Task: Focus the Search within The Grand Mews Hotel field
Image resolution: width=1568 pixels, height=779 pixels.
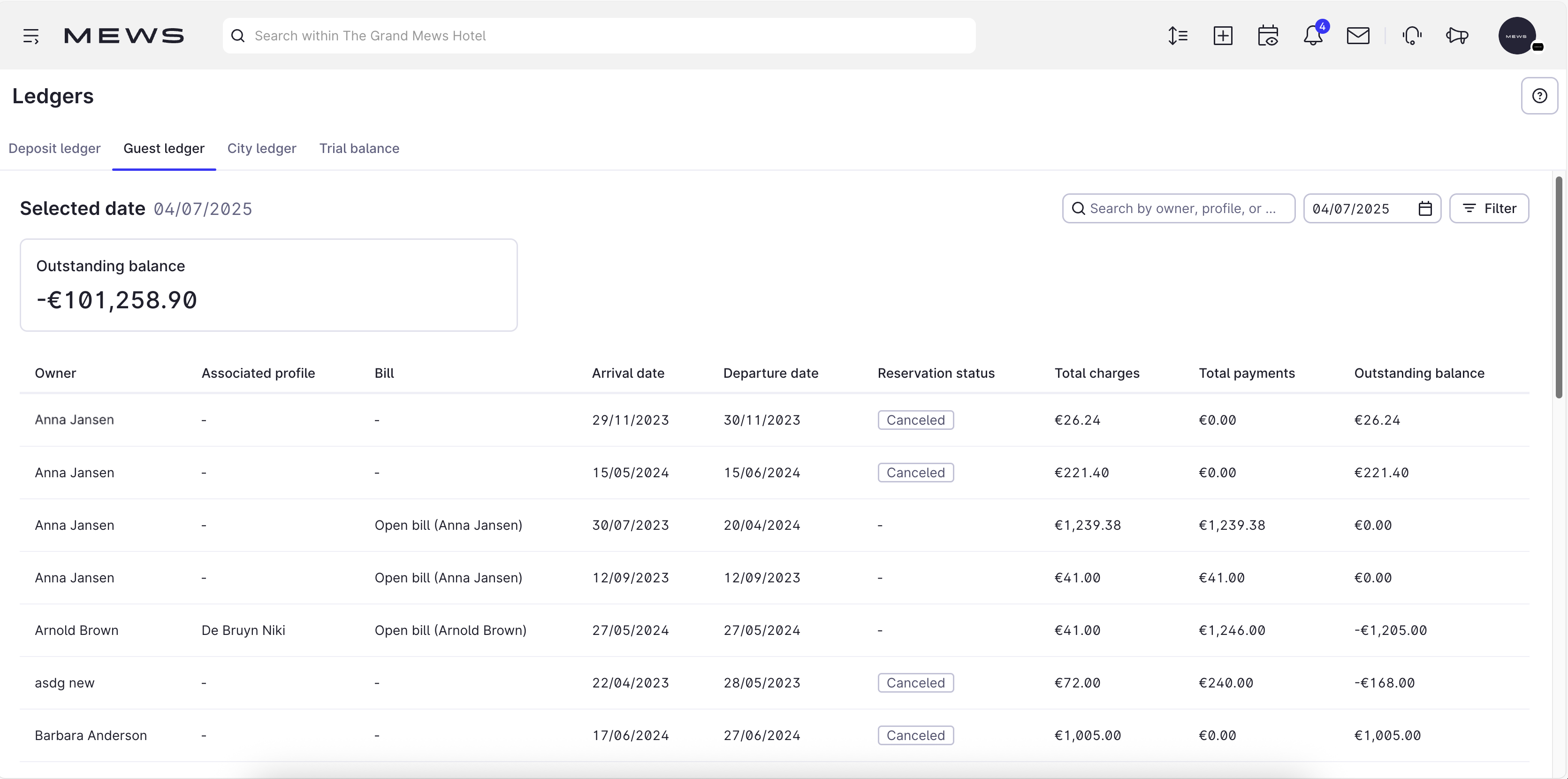Action: (x=599, y=36)
